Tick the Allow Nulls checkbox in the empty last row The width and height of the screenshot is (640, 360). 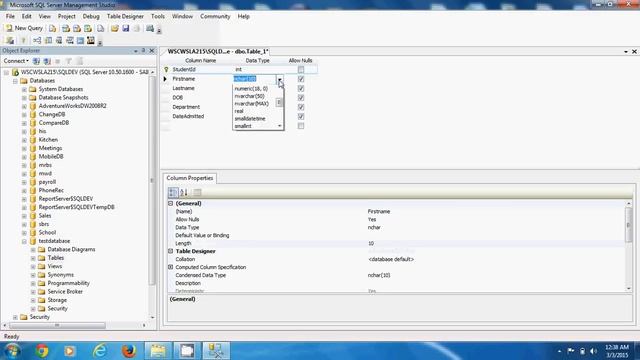pos(301,126)
